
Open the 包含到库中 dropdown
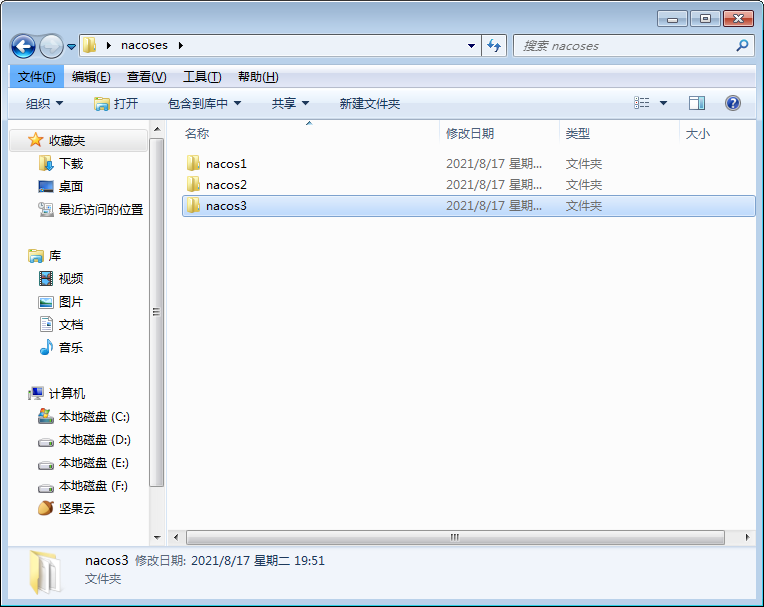tap(204, 103)
